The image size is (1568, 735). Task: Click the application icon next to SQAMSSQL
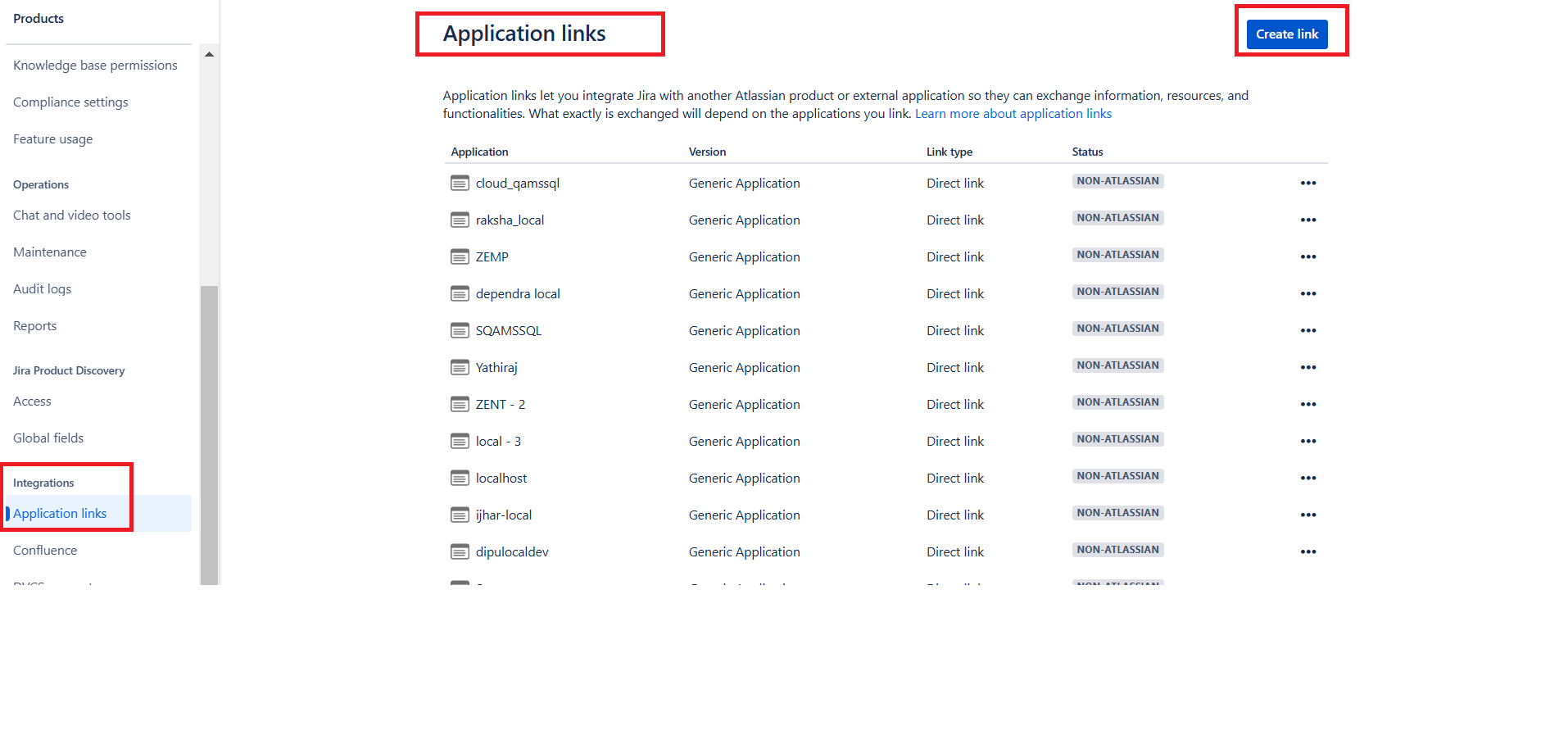click(x=460, y=330)
